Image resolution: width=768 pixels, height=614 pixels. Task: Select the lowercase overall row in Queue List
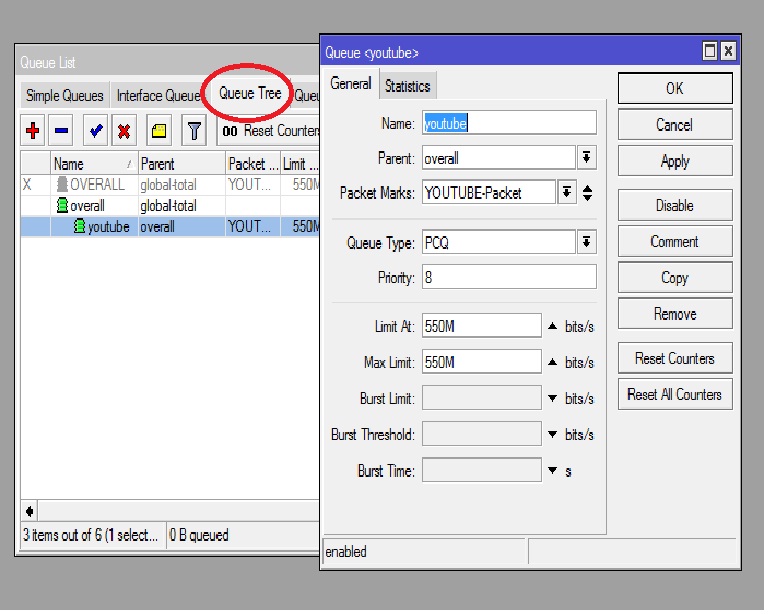pos(170,206)
